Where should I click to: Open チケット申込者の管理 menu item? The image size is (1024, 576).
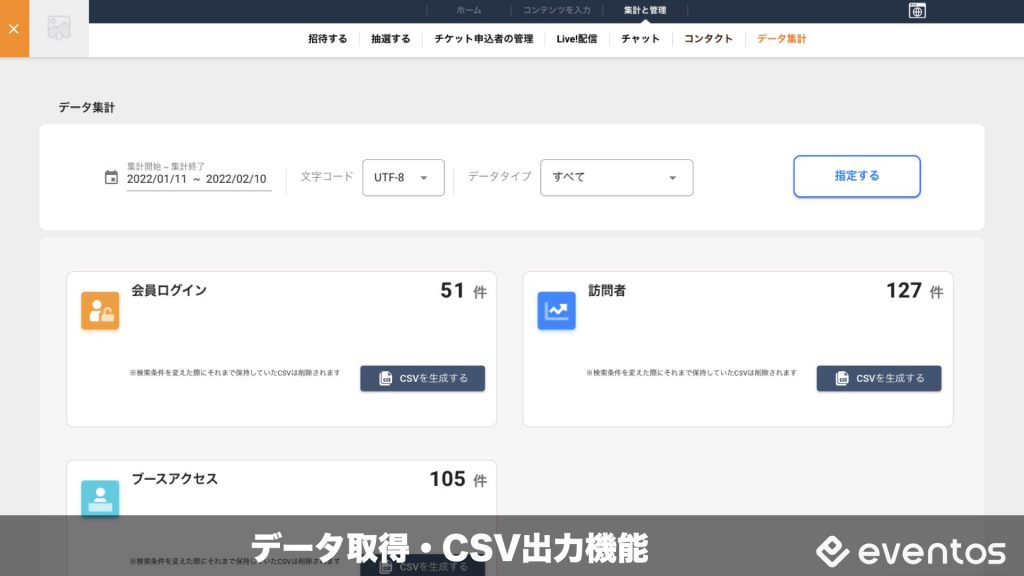click(484, 39)
